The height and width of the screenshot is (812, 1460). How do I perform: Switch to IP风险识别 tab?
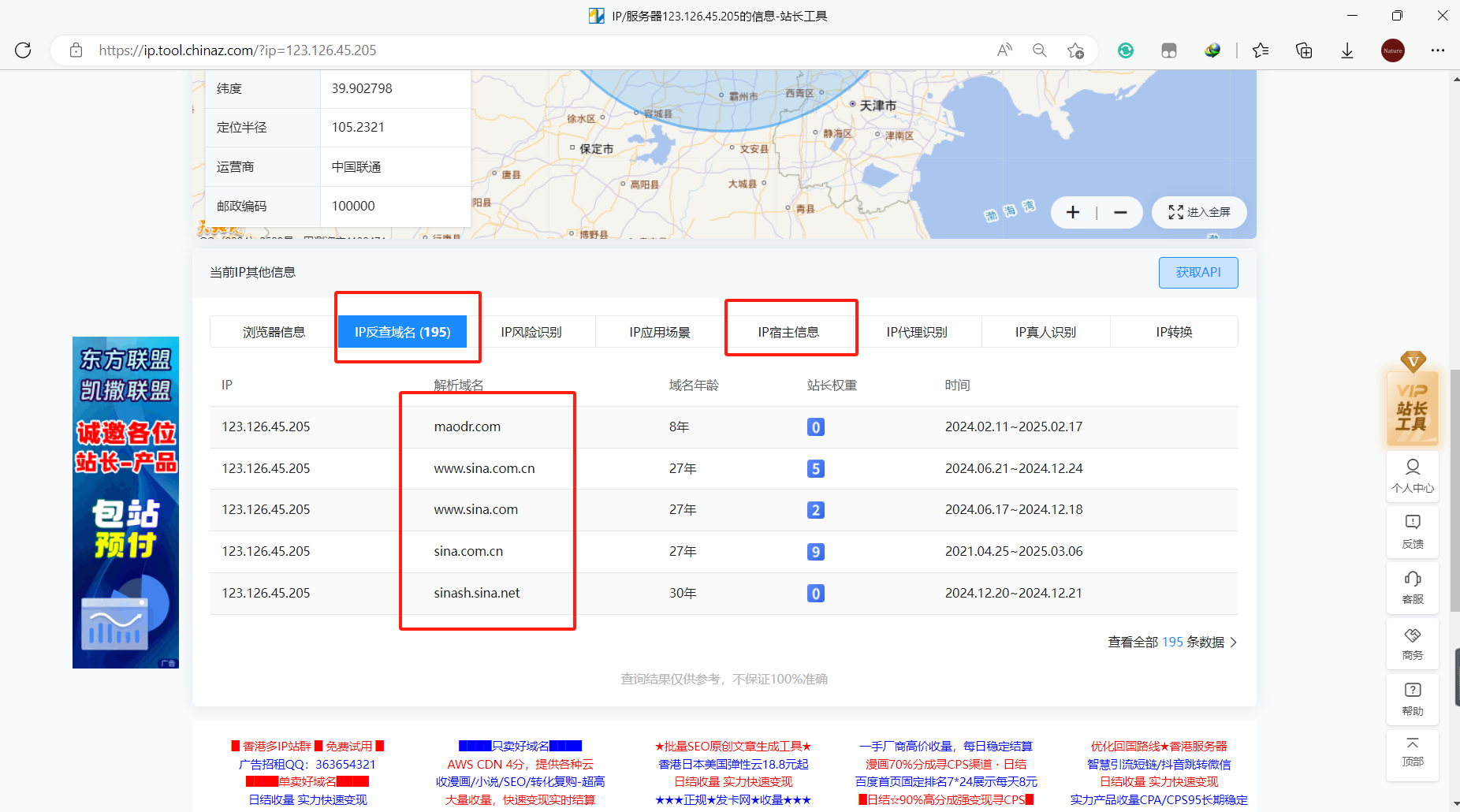click(x=531, y=332)
